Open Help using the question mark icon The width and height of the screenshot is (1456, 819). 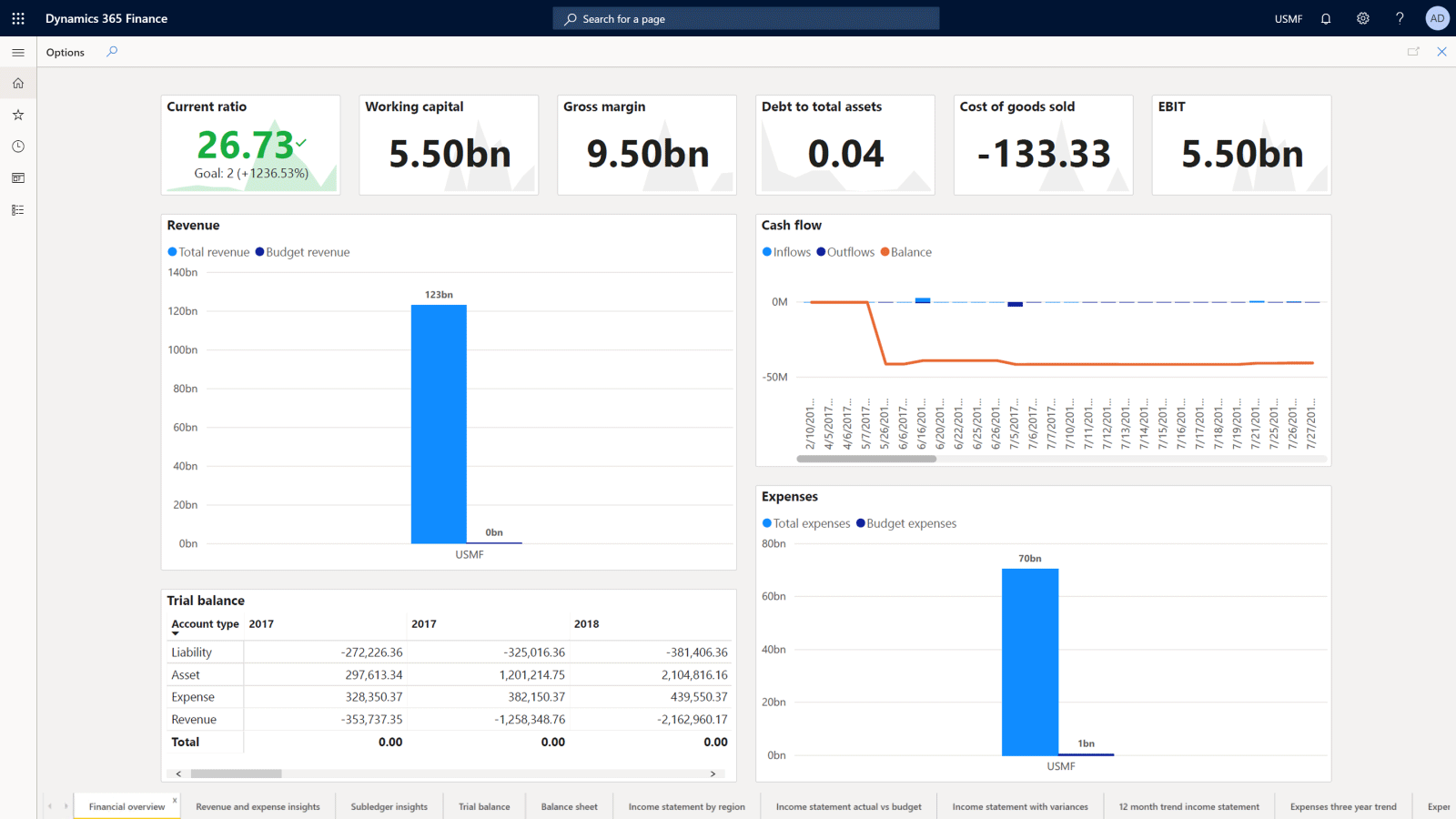pos(1400,18)
